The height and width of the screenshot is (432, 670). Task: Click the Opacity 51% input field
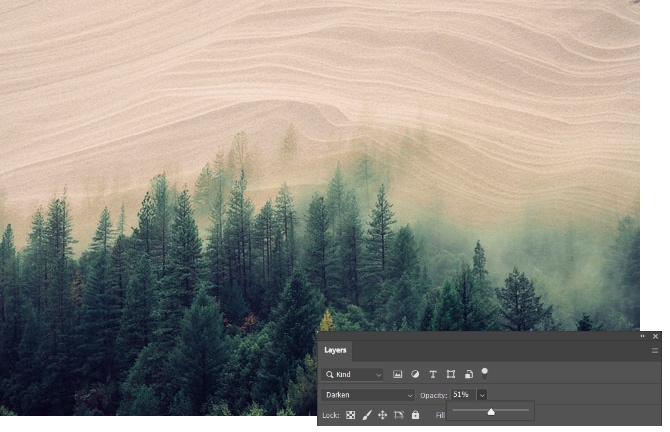462,395
